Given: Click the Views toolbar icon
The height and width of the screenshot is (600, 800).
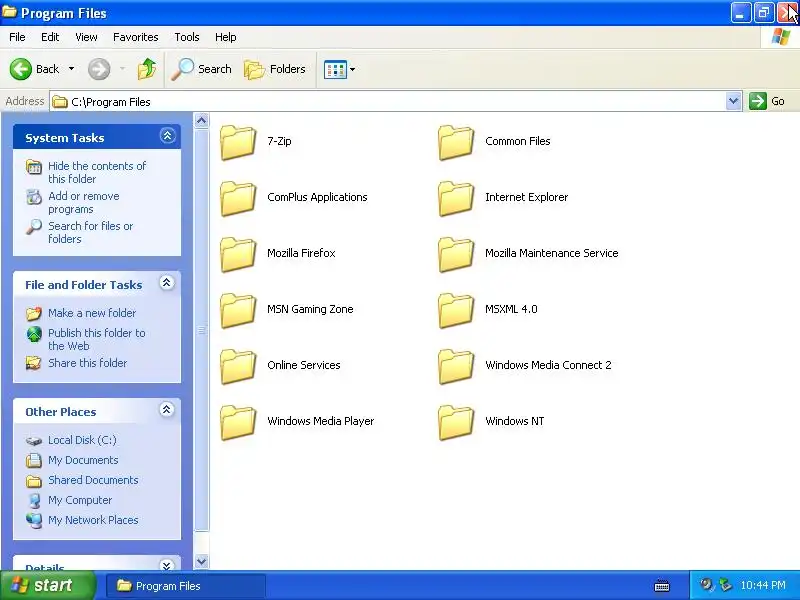Looking at the screenshot, I should (x=335, y=69).
